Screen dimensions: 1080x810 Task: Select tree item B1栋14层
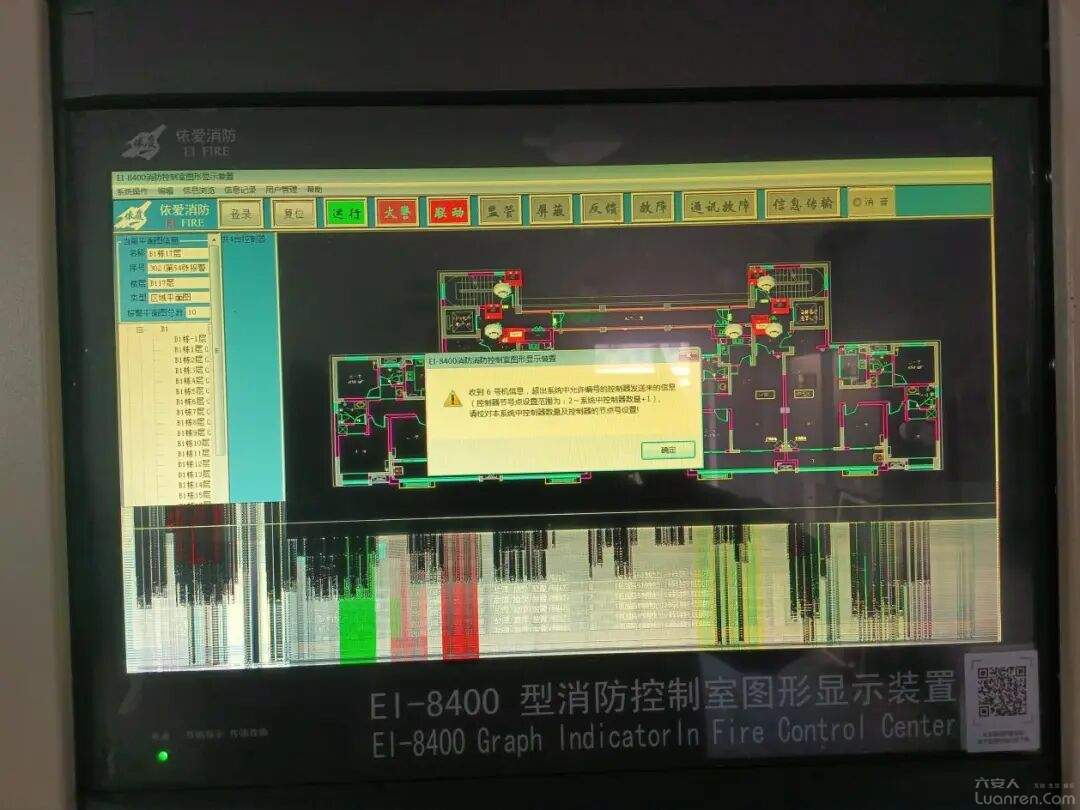tap(194, 485)
